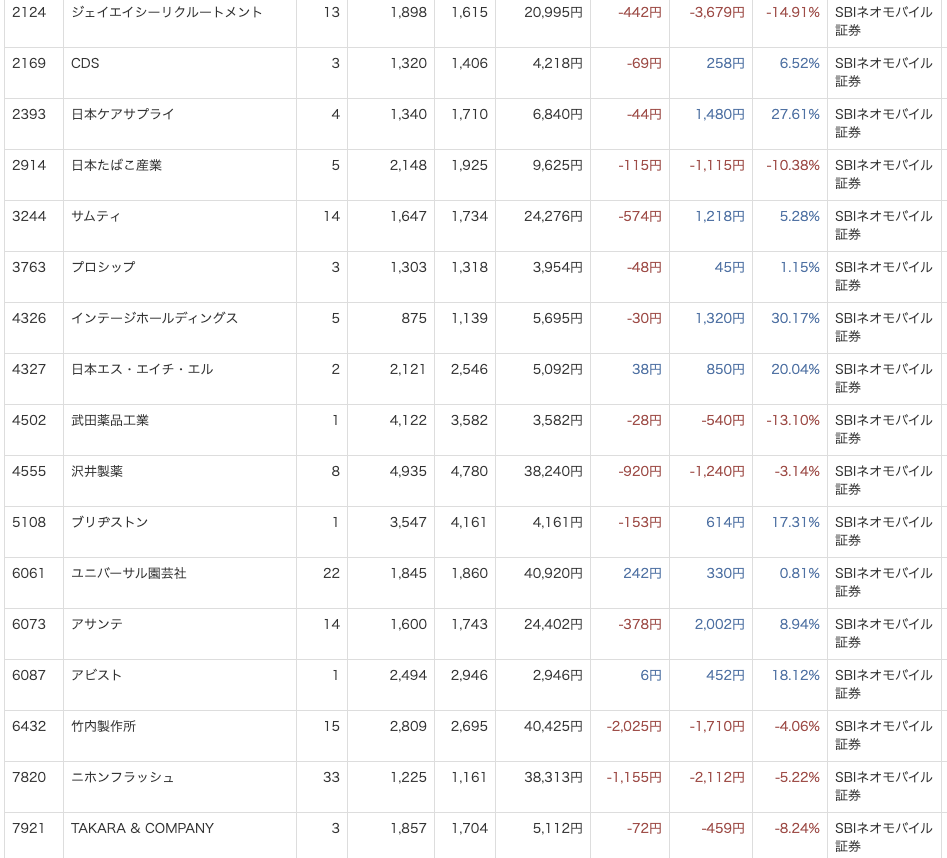Select SBIネオモバイル証券 in the 6432 row
947x858 pixels.
click(x=884, y=735)
